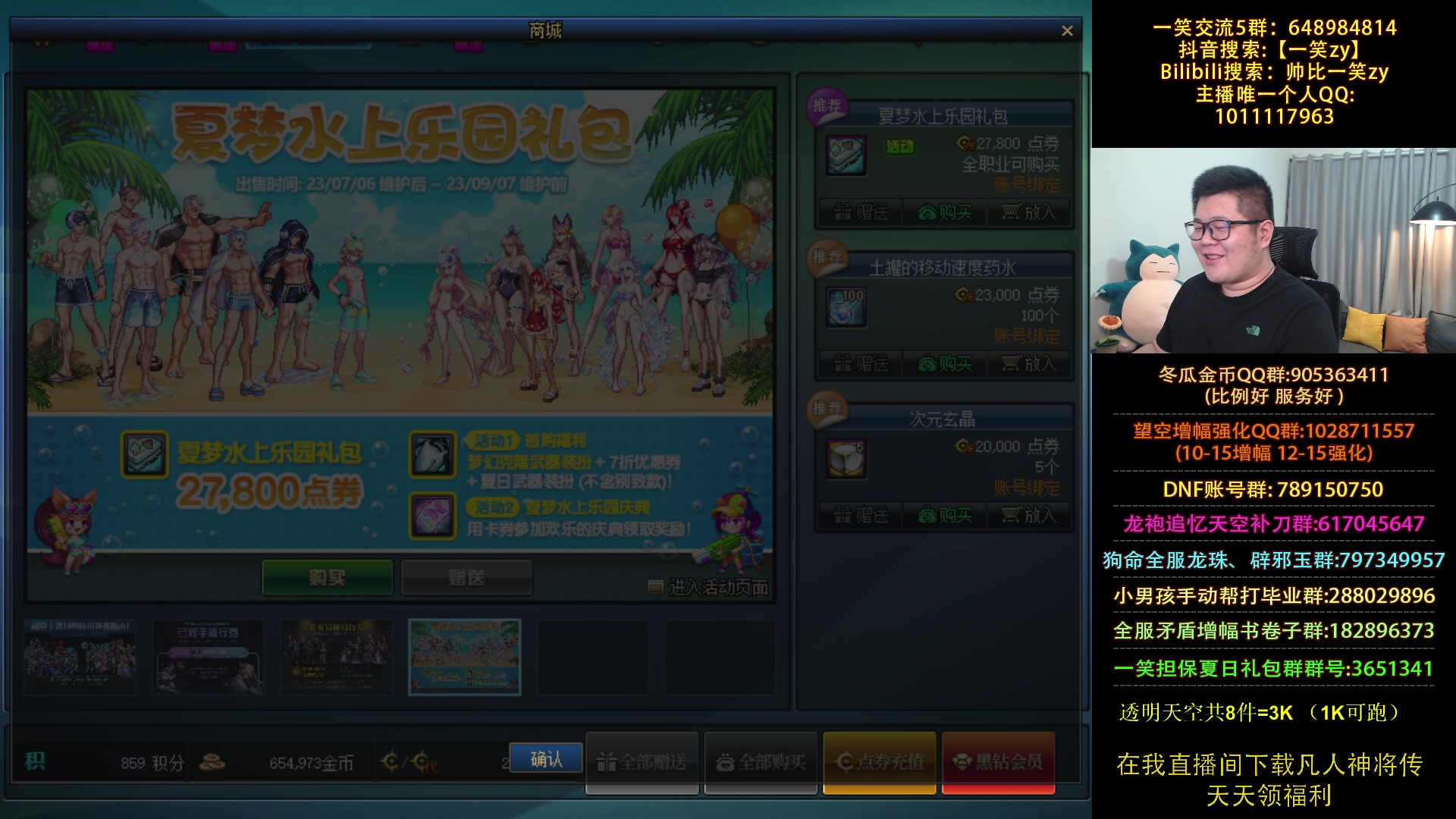Select the second dark purple banner thumbnail

pyautogui.click(x=209, y=657)
